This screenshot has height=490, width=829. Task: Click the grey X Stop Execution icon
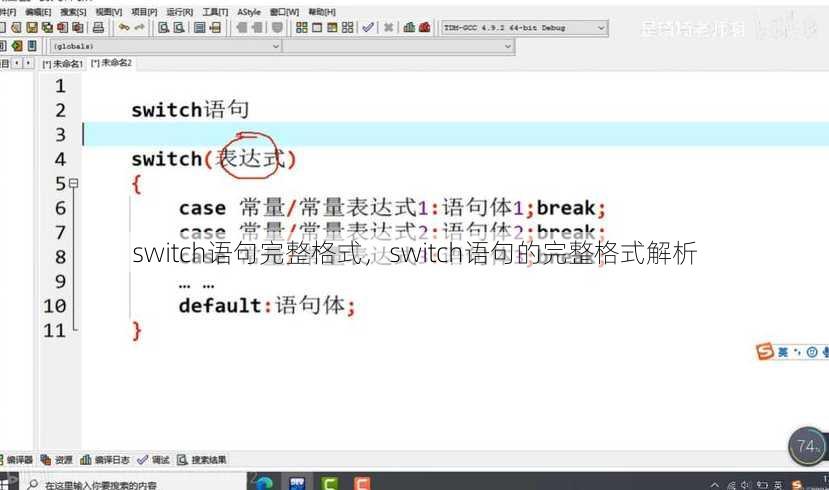388,27
